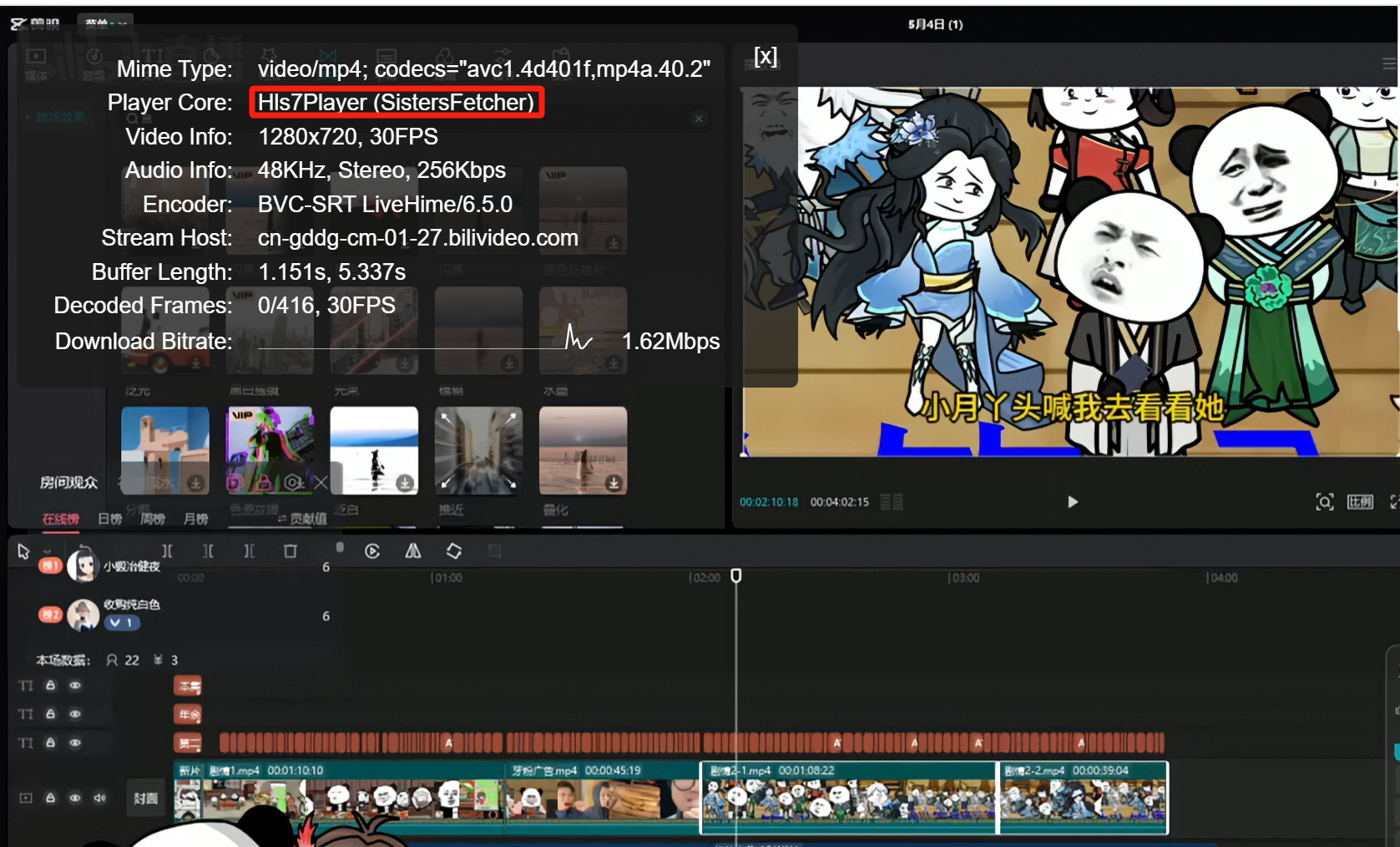
Task: Click the focus frame icon under the preview
Action: [1325, 502]
